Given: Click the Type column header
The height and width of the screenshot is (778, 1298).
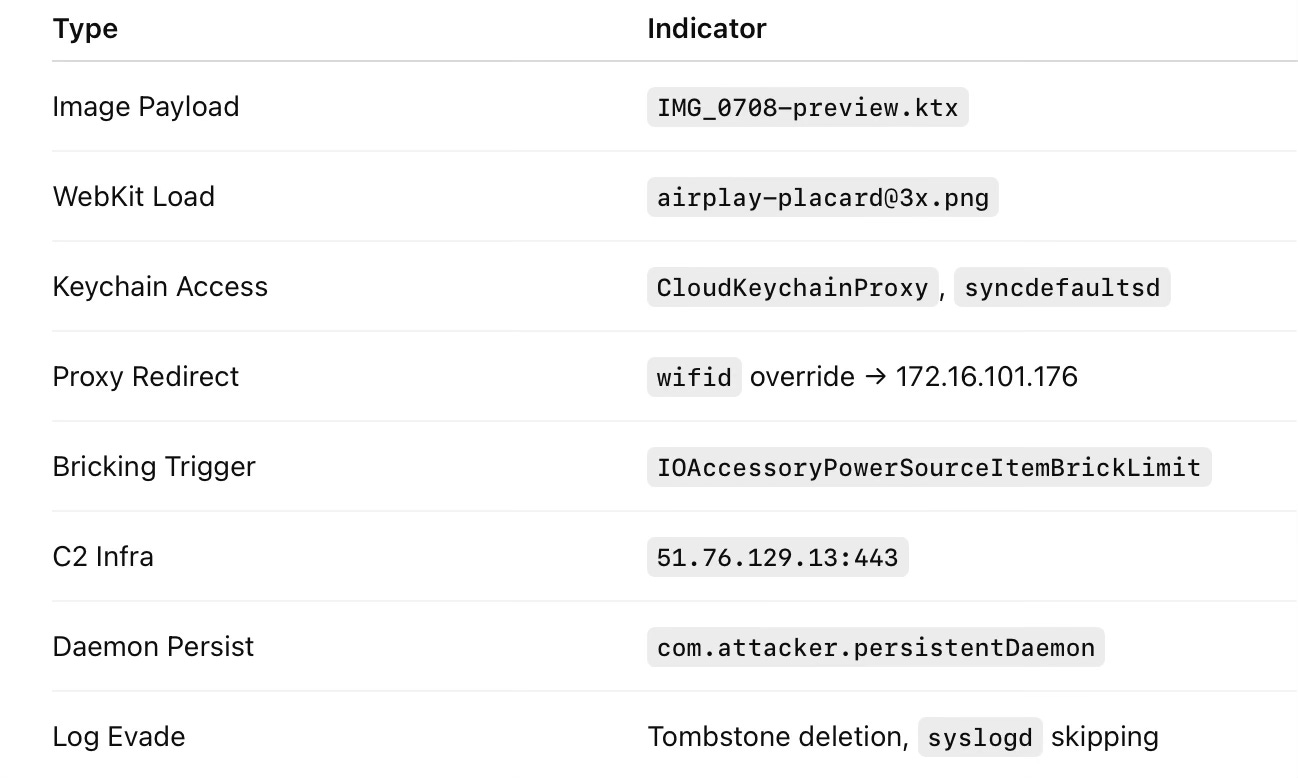Looking at the screenshot, I should click(x=85, y=29).
